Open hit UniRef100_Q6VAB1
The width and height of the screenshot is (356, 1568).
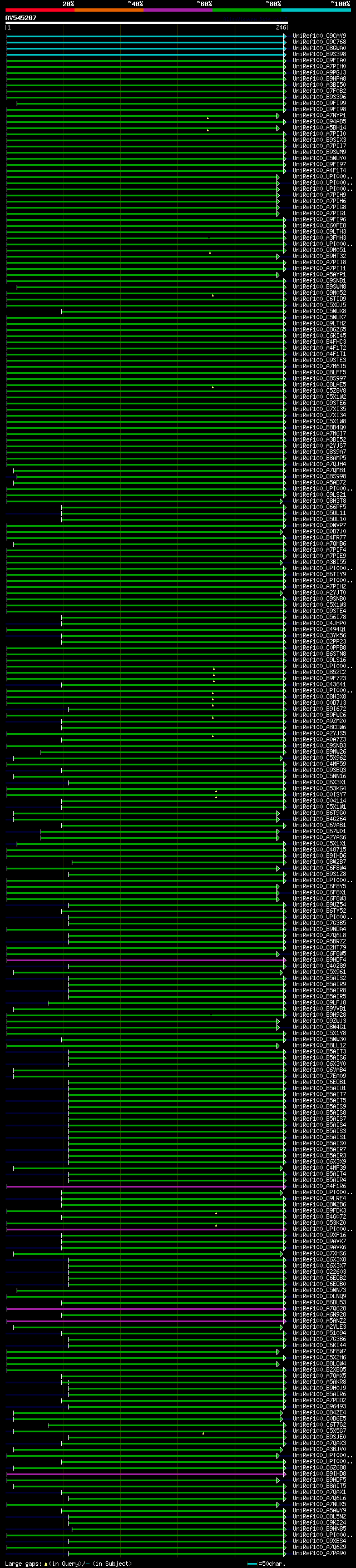[x=319, y=825]
